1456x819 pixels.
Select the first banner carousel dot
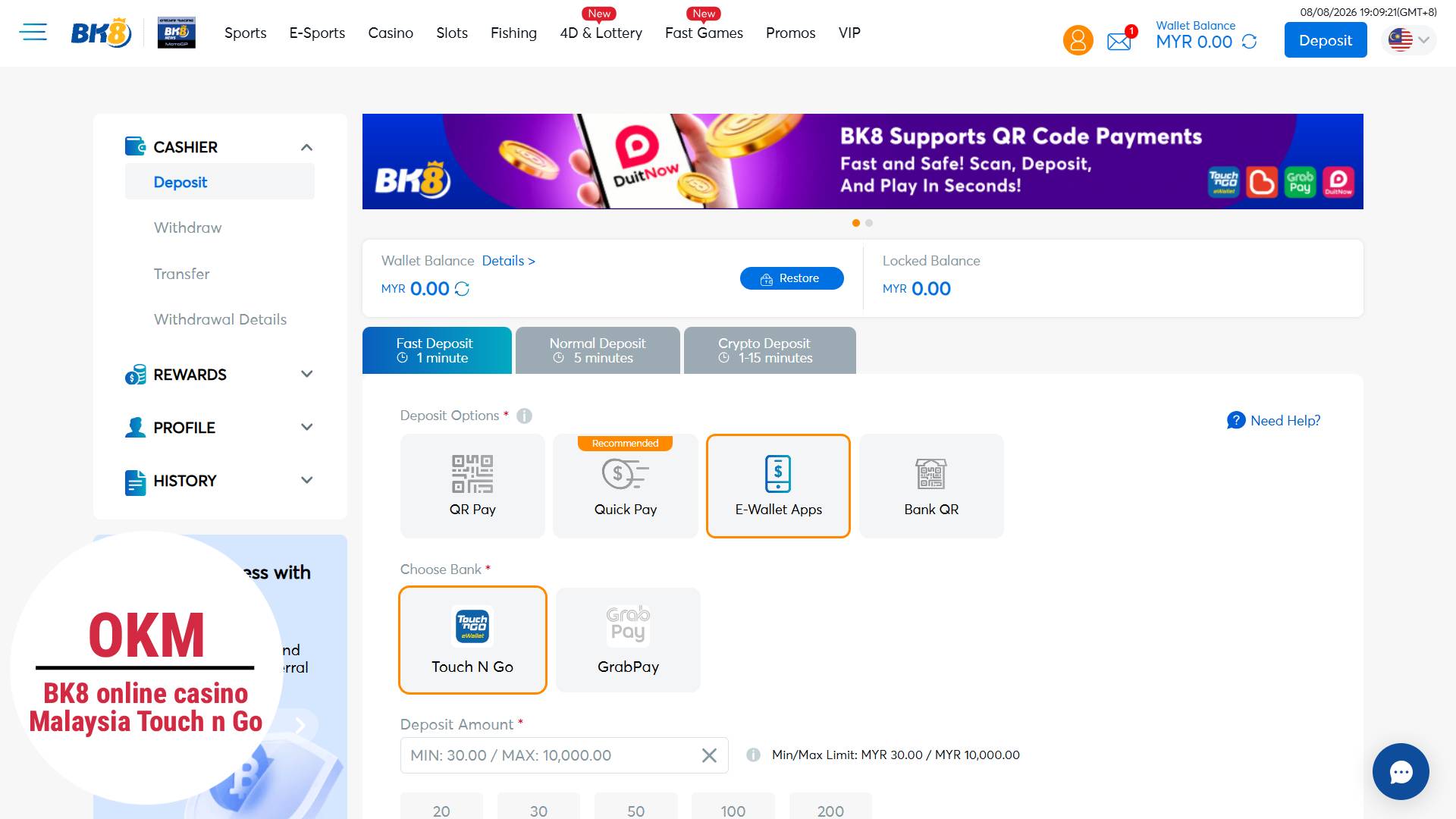click(856, 223)
